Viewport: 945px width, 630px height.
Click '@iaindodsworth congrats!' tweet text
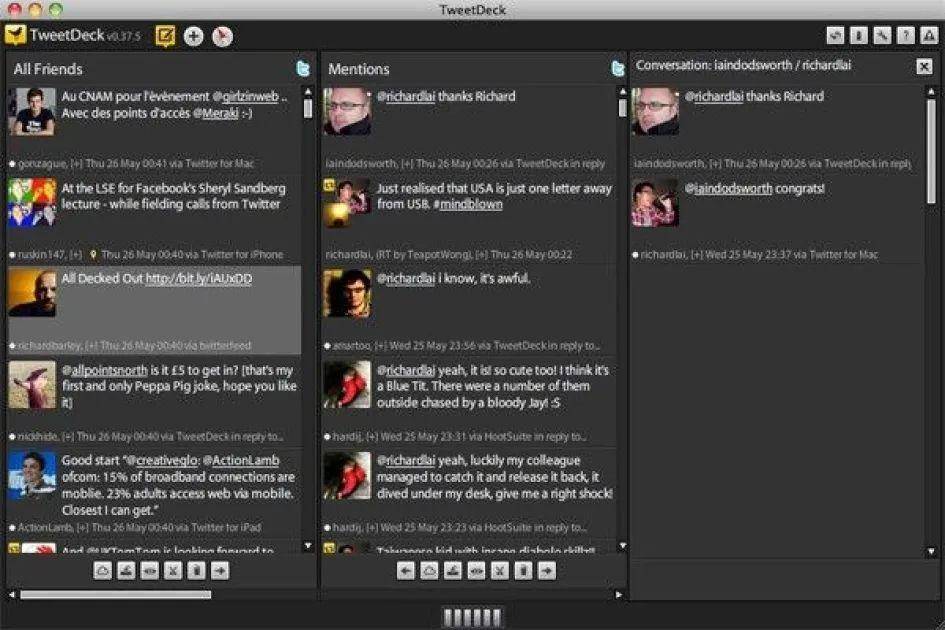pyautogui.click(x=755, y=189)
